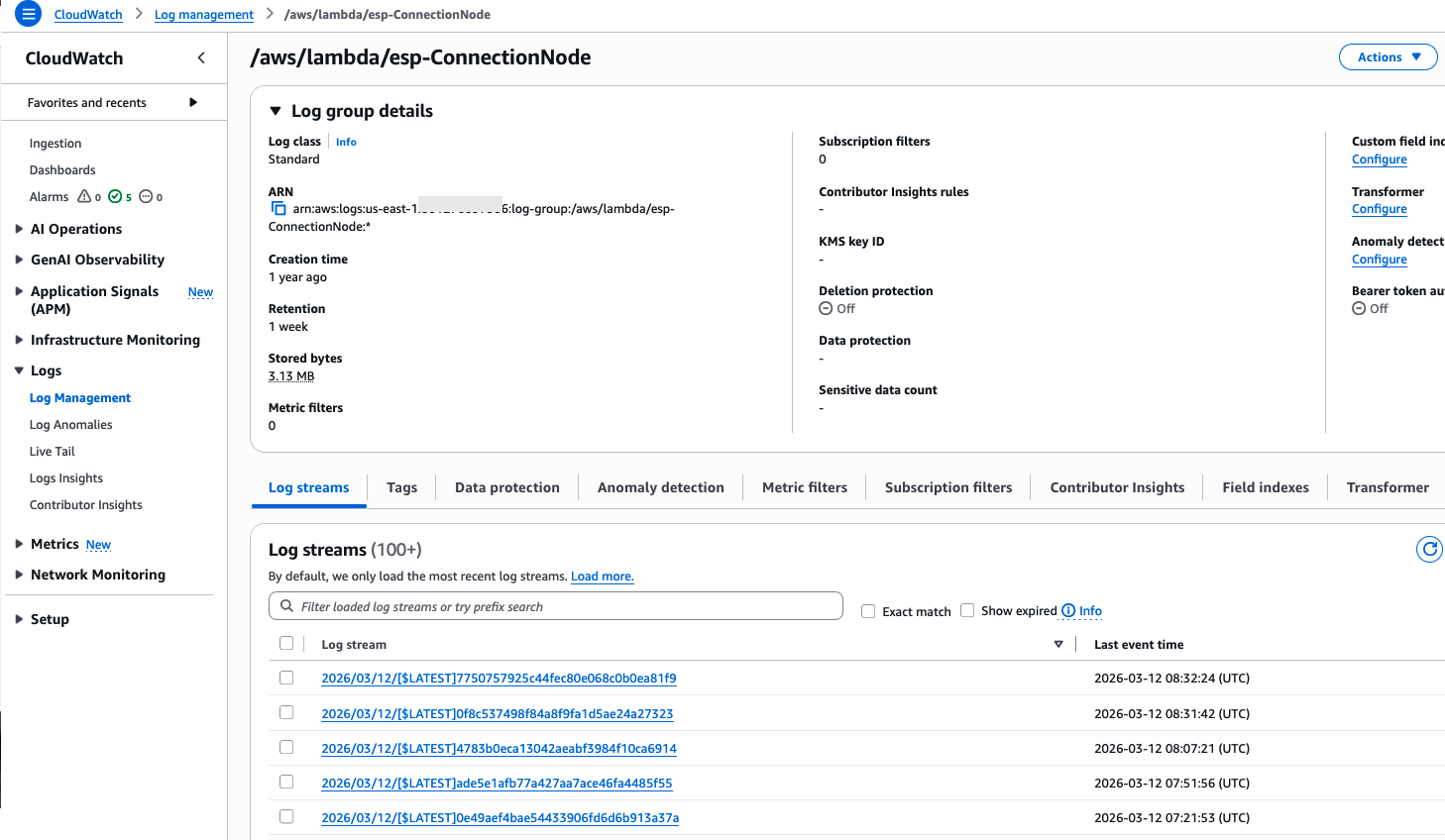Open Ingestion in sidebar
The width and height of the screenshot is (1445, 840).
coord(56,144)
